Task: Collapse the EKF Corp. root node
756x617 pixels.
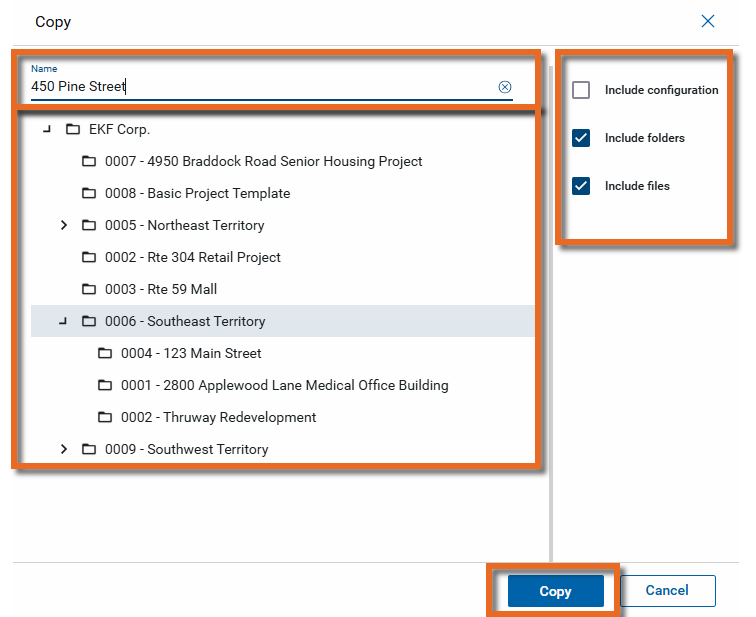Action: coord(47,130)
